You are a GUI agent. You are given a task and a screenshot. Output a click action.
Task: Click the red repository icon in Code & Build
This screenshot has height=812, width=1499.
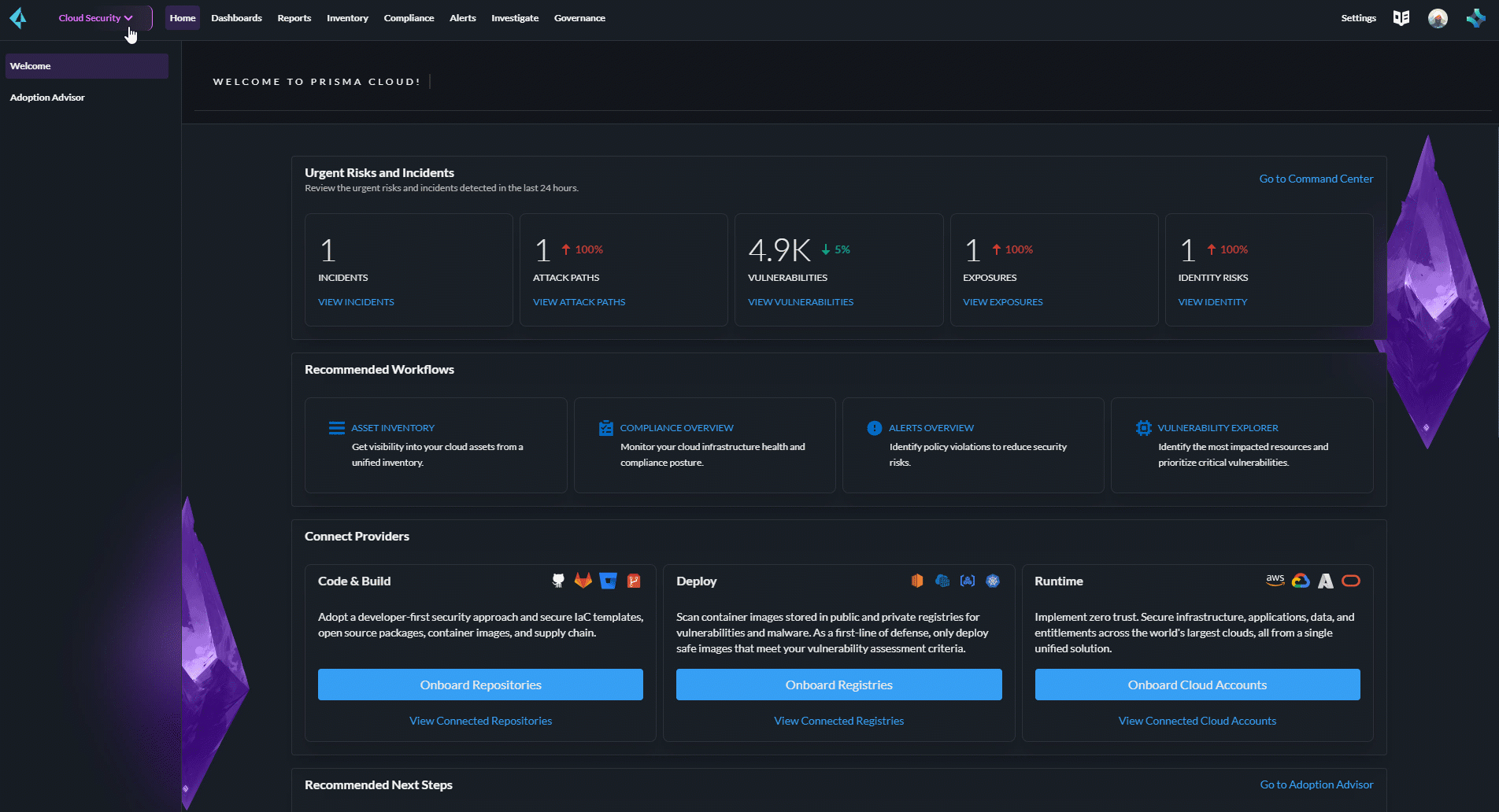(x=634, y=581)
